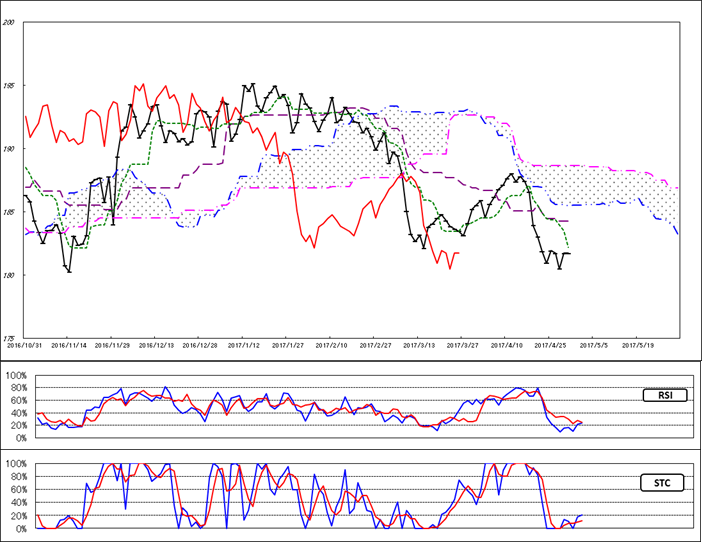Screen dimensions: 702x542
Task: Select the 2017/5/19 date axis label
Action: tap(640, 344)
